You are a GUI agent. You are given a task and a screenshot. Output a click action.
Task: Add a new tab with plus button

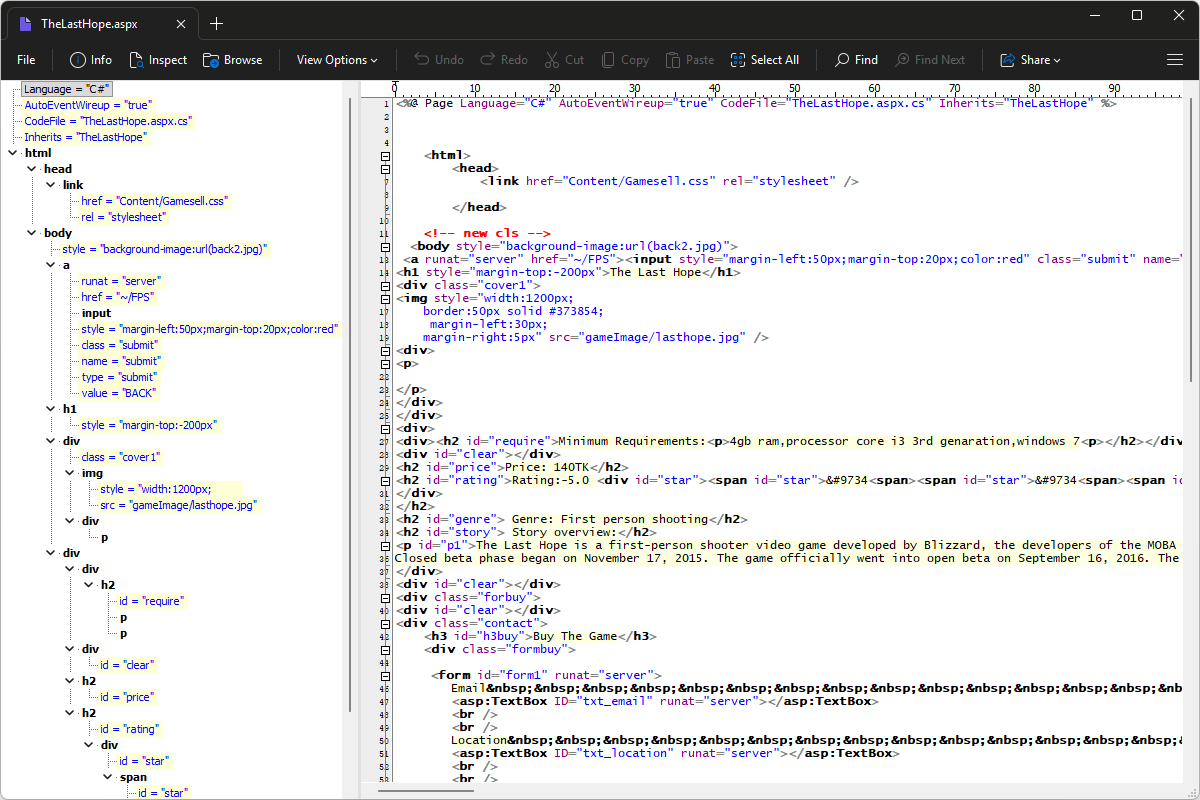tap(217, 23)
